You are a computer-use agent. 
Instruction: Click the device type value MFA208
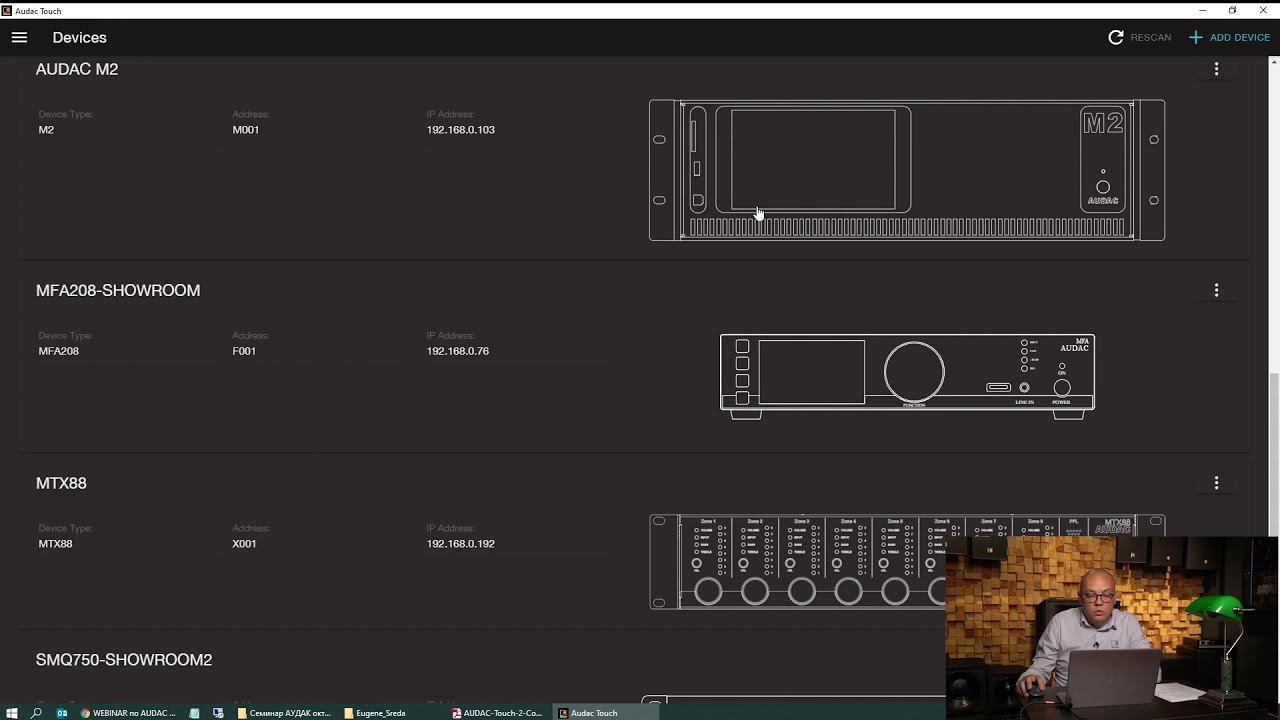[59, 351]
